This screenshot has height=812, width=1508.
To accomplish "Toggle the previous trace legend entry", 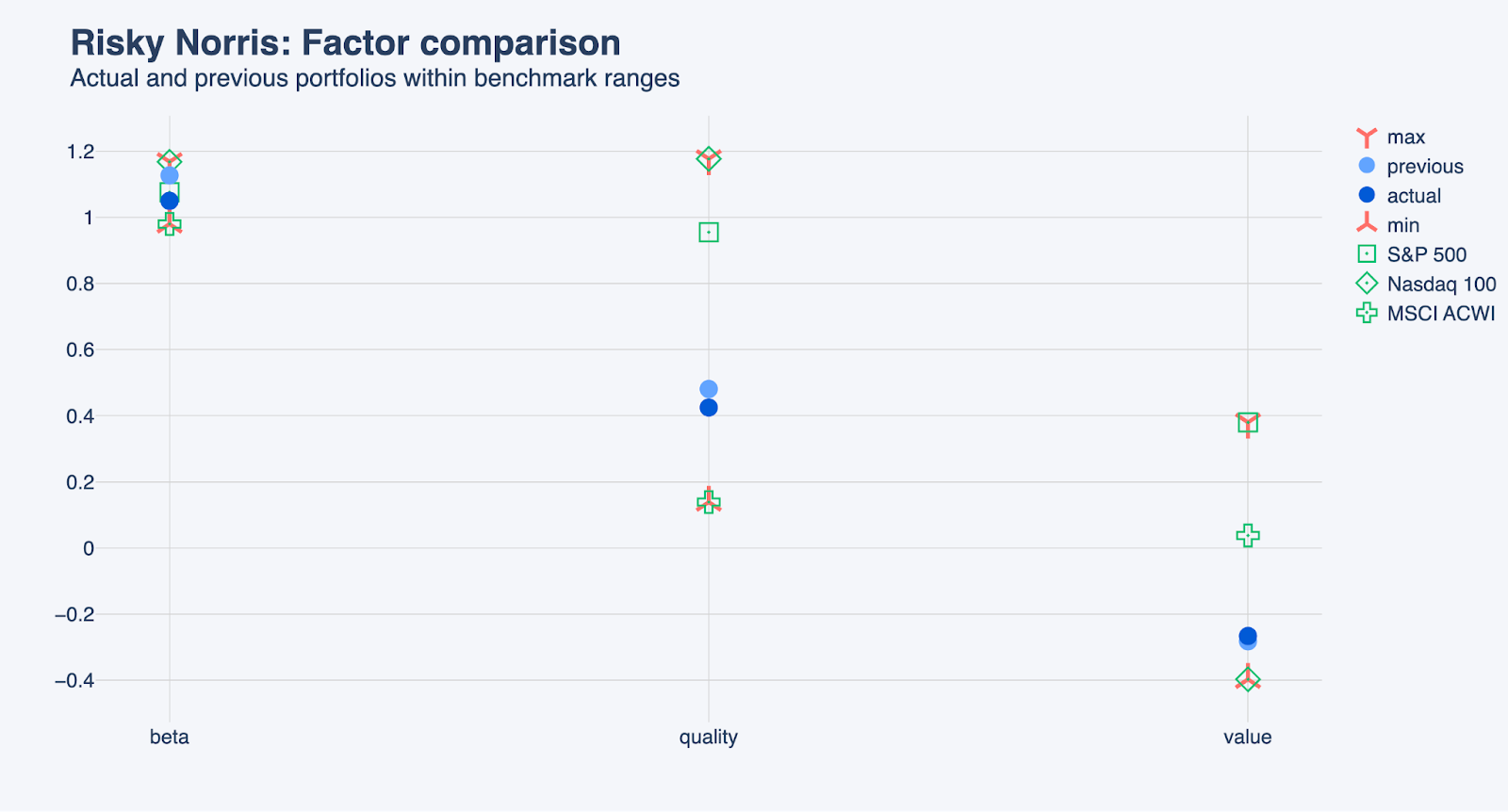I will pos(1424,167).
